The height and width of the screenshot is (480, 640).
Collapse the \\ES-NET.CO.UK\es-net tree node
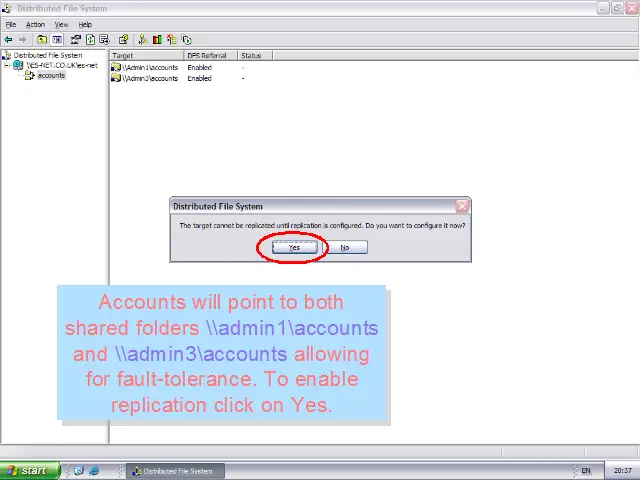[7, 65]
